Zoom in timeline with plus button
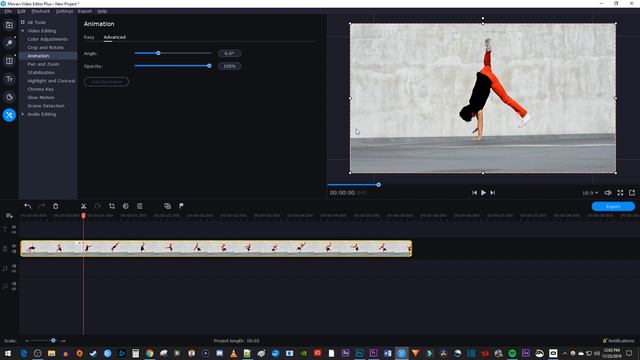 click(63, 340)
